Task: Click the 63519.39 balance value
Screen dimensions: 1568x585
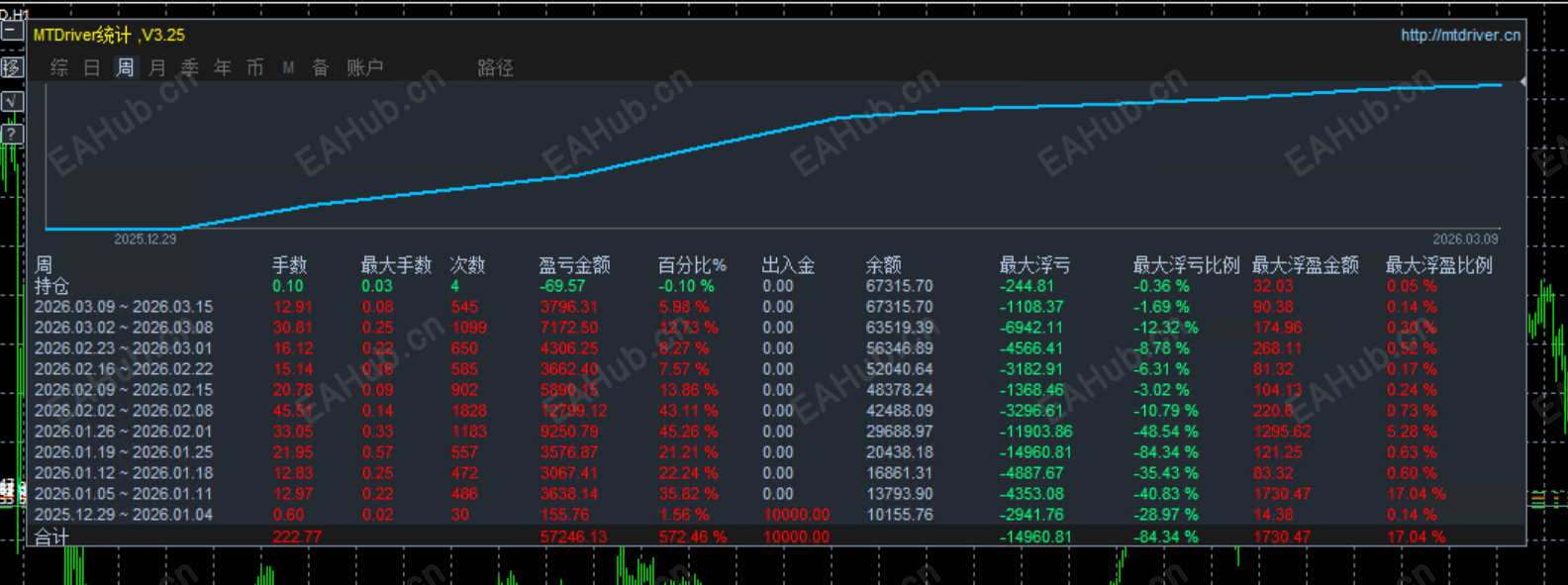Action: click(x=900, y=328)
